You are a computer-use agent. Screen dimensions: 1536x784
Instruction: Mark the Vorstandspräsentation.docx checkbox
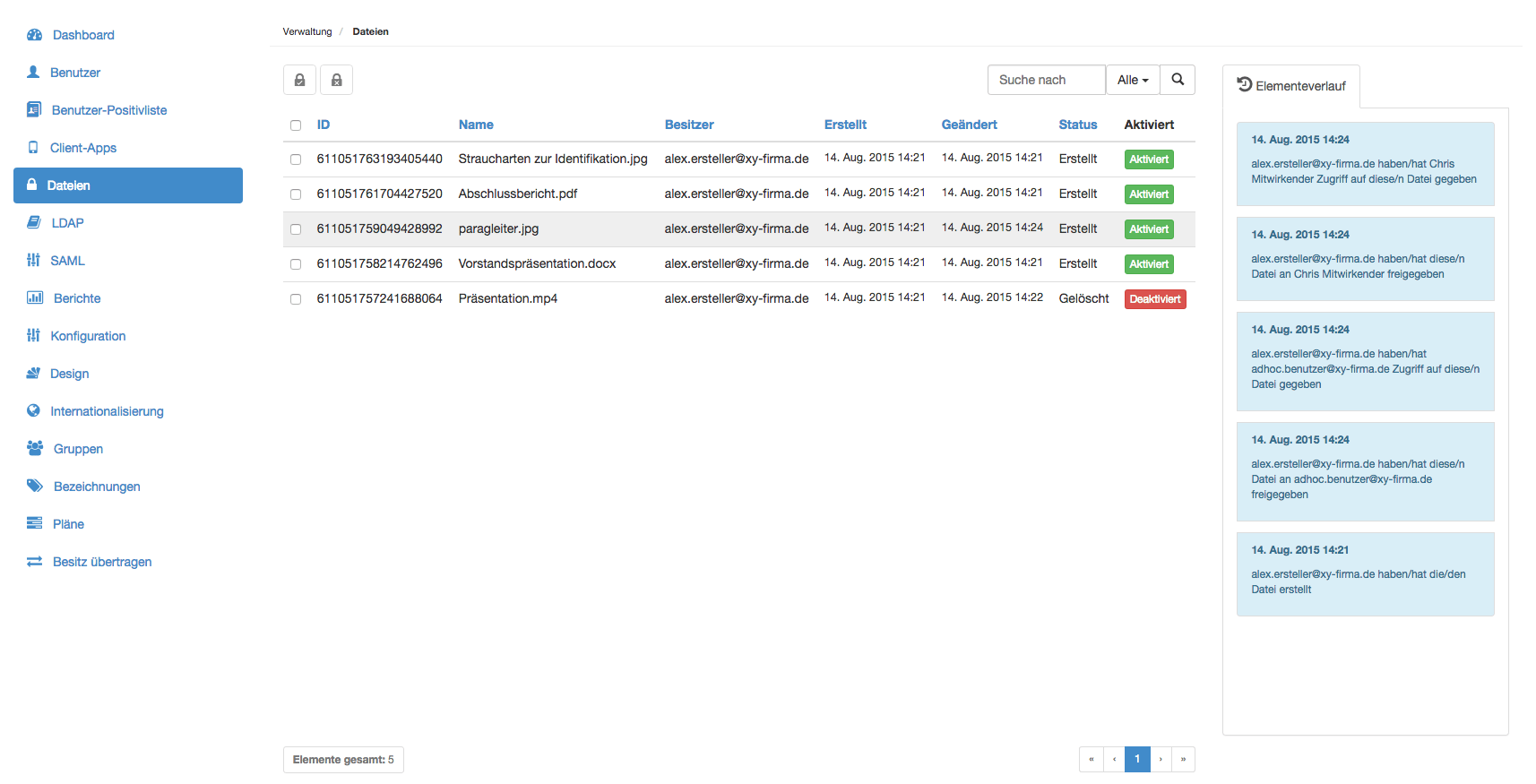[x=296, y=264]
